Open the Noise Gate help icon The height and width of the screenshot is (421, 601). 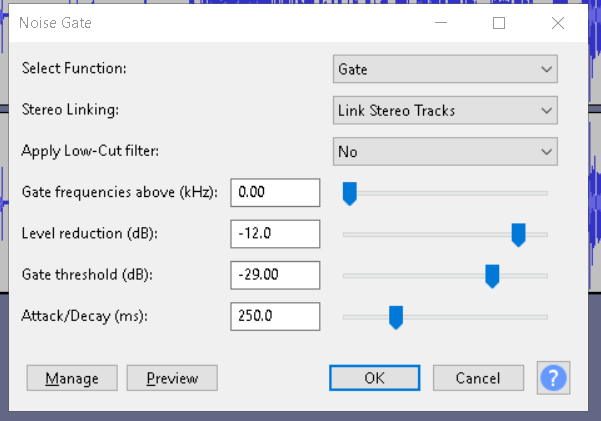point(553,378)
